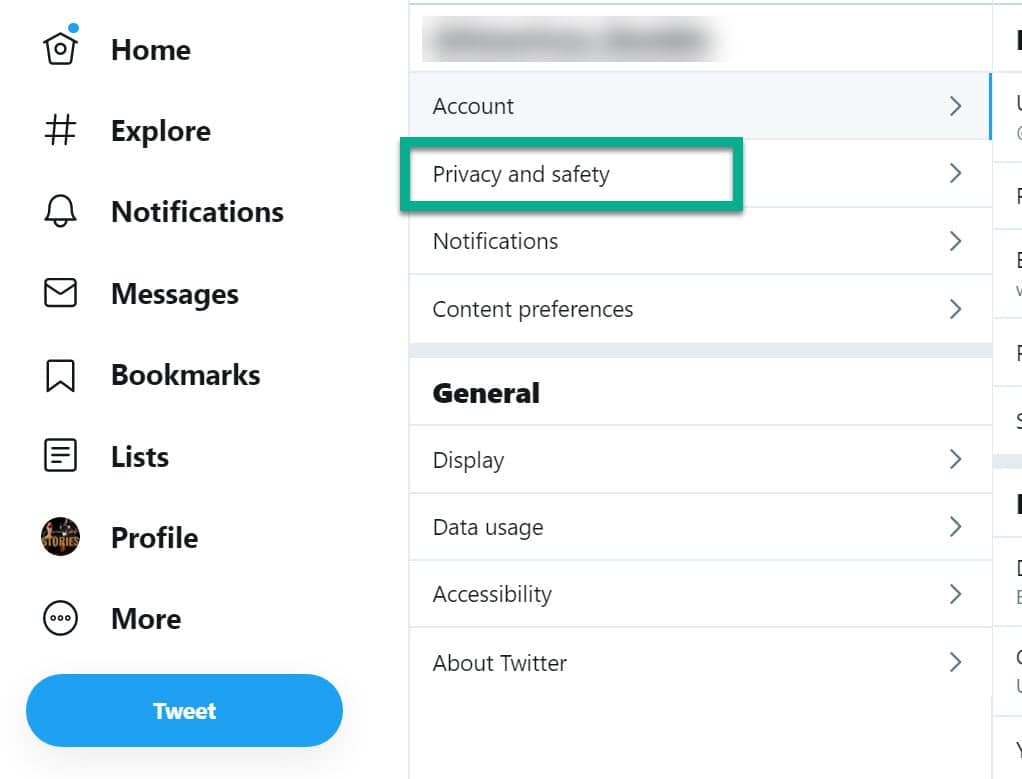The height and width of the screenshot is (779, 1022).
Task: Open the Notifications settings entry
Action: (x=700, y=241)
